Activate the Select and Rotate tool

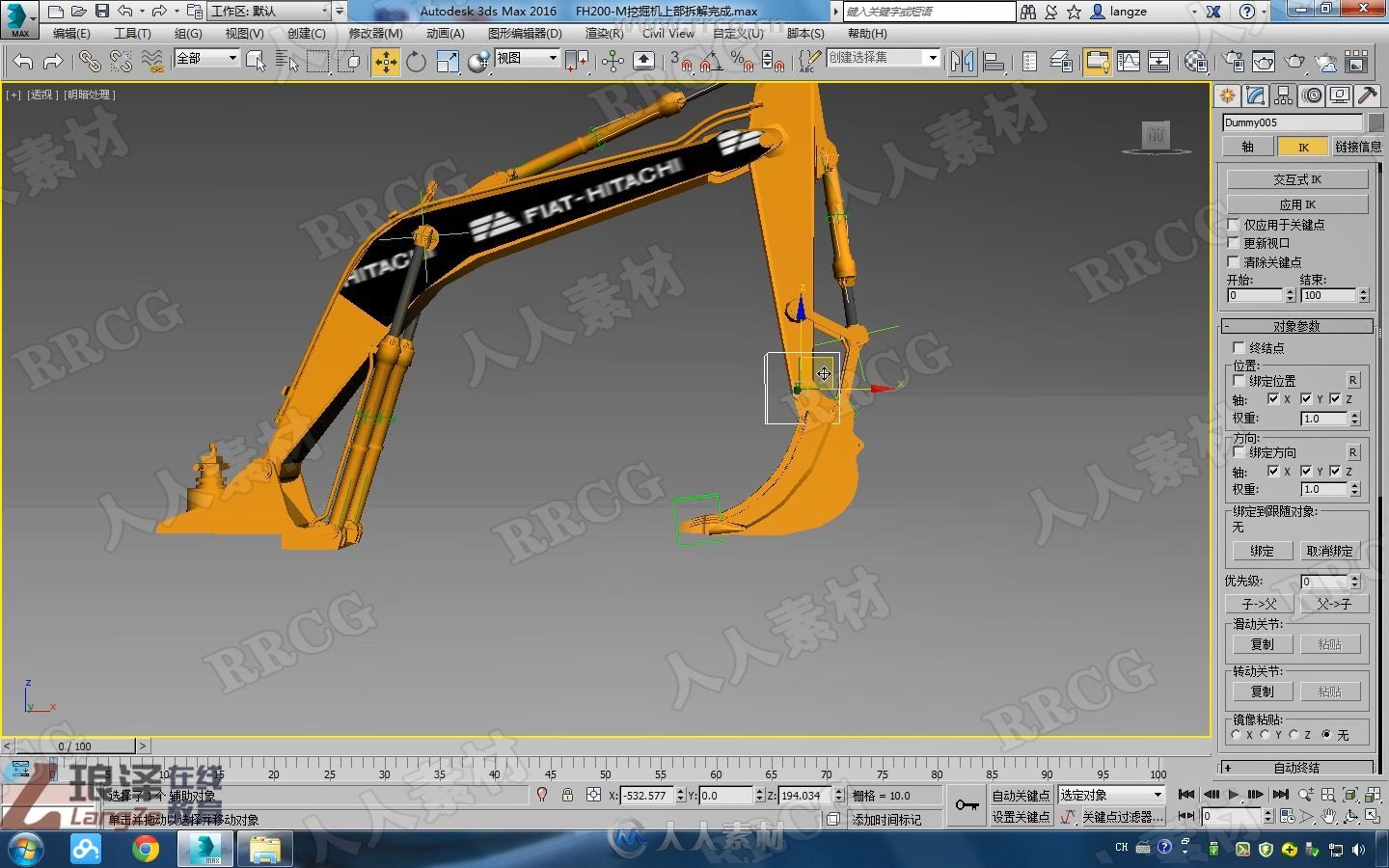click(x=416, y=62)
